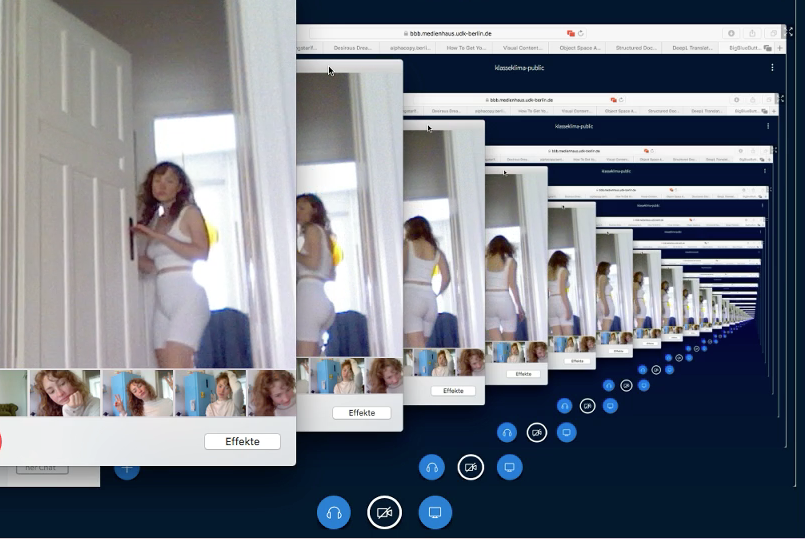Click the large screen share button at bottom
Image resolution: width=805 pixels, height=539 pixels.
(435, 513)
